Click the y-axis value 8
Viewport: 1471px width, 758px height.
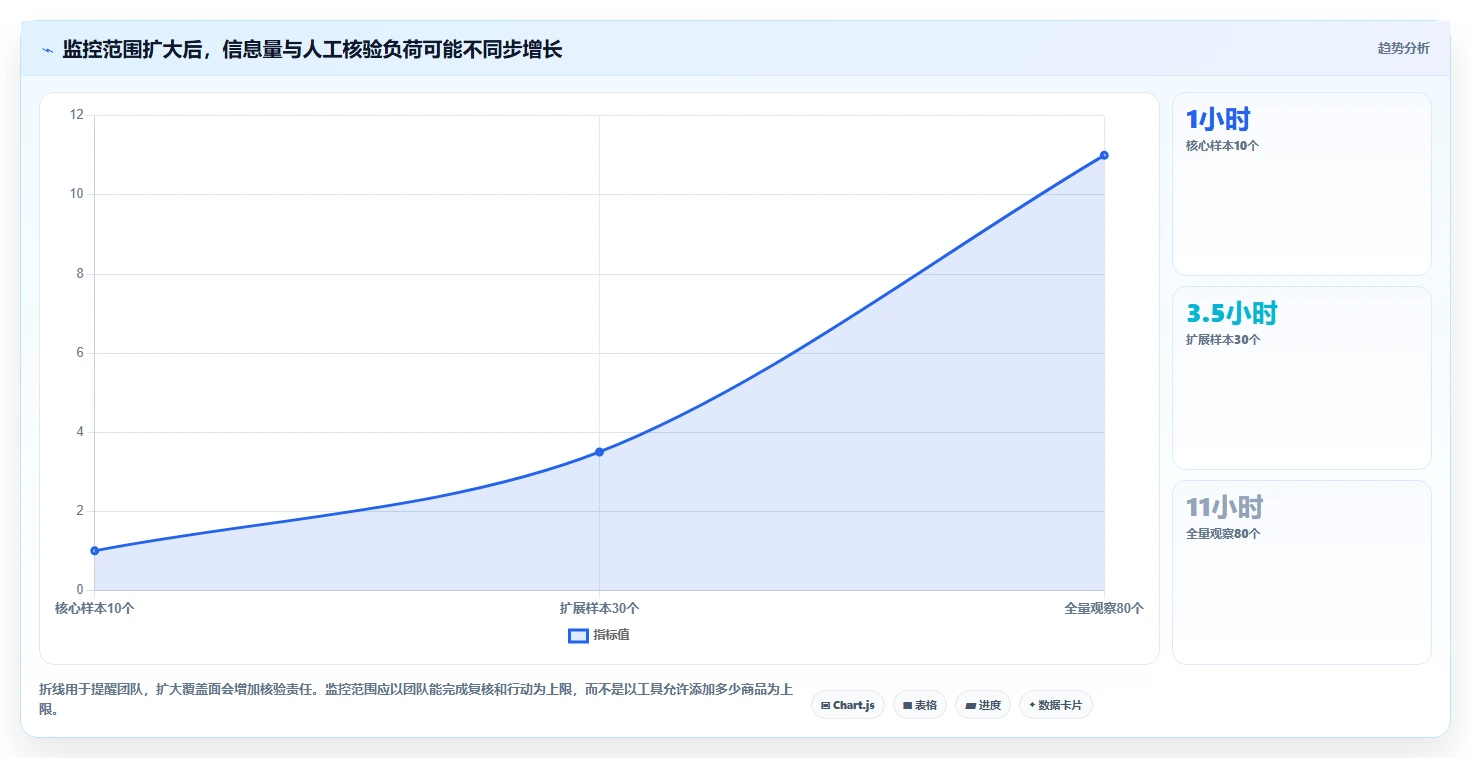(x=80, y=273)
